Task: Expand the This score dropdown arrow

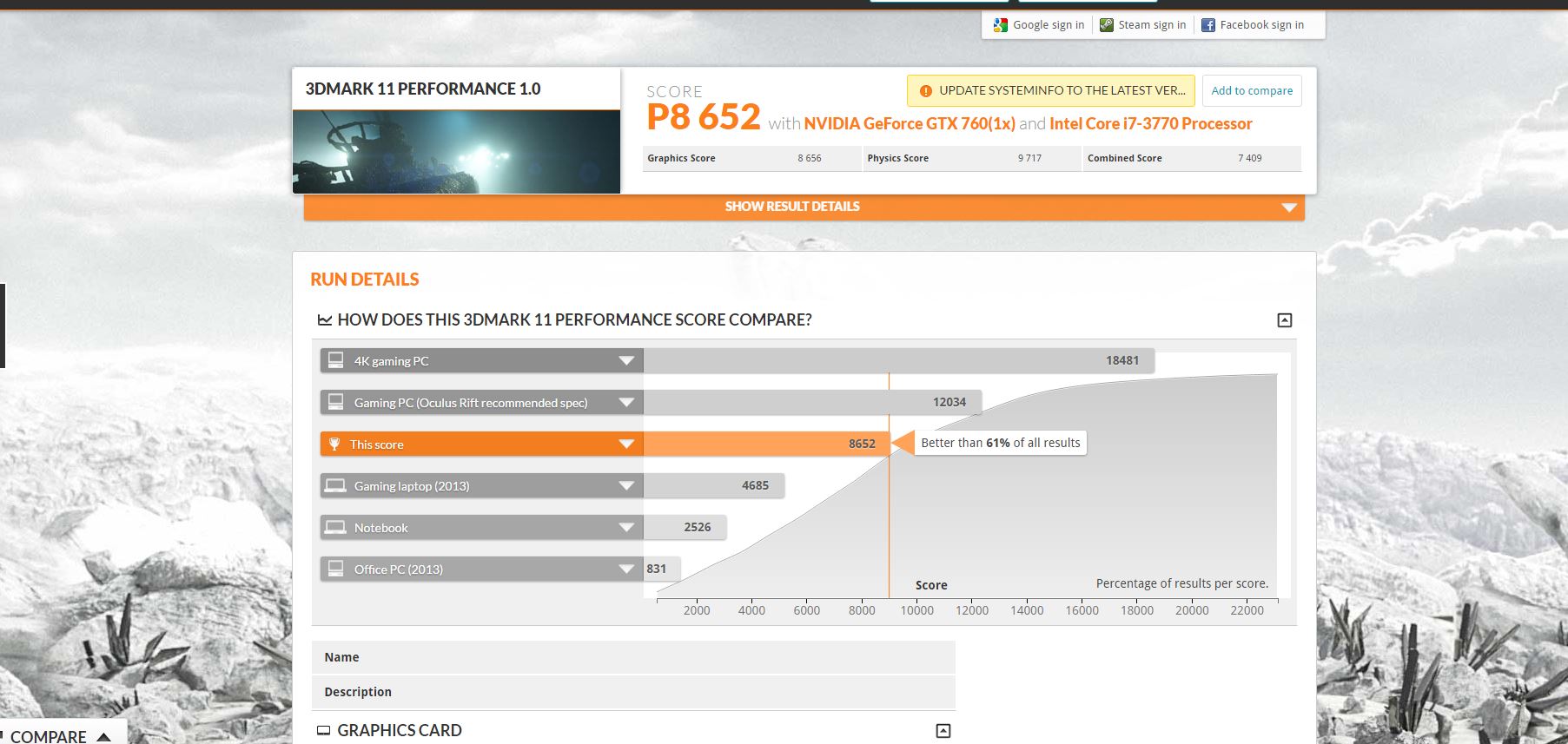Action: [626, 444]
